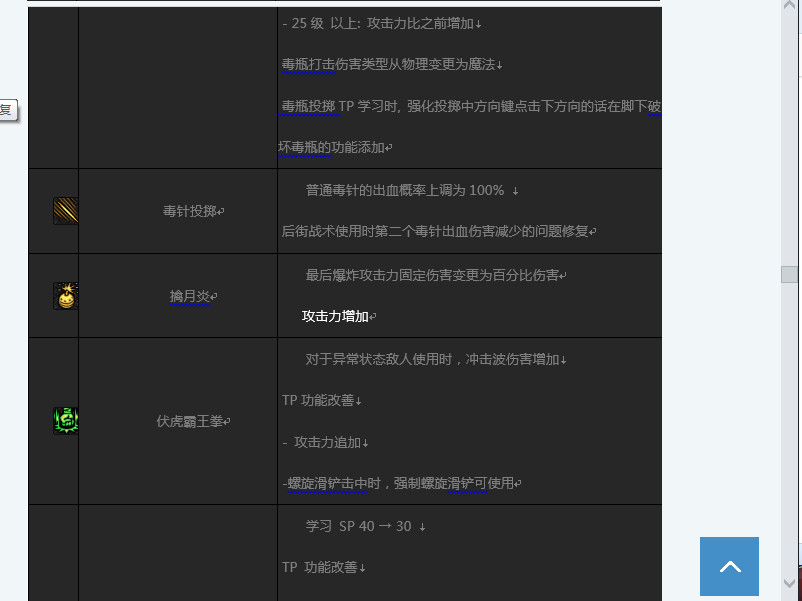Click the line - 攻击力追加

(322, 442)
